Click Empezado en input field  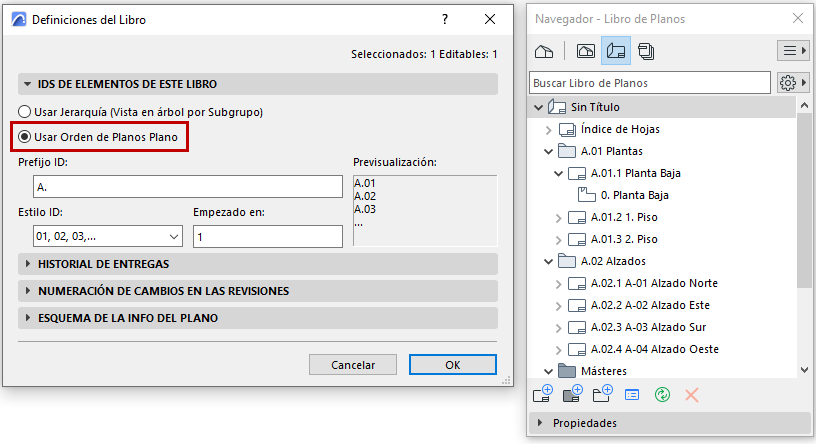[267, 236]
